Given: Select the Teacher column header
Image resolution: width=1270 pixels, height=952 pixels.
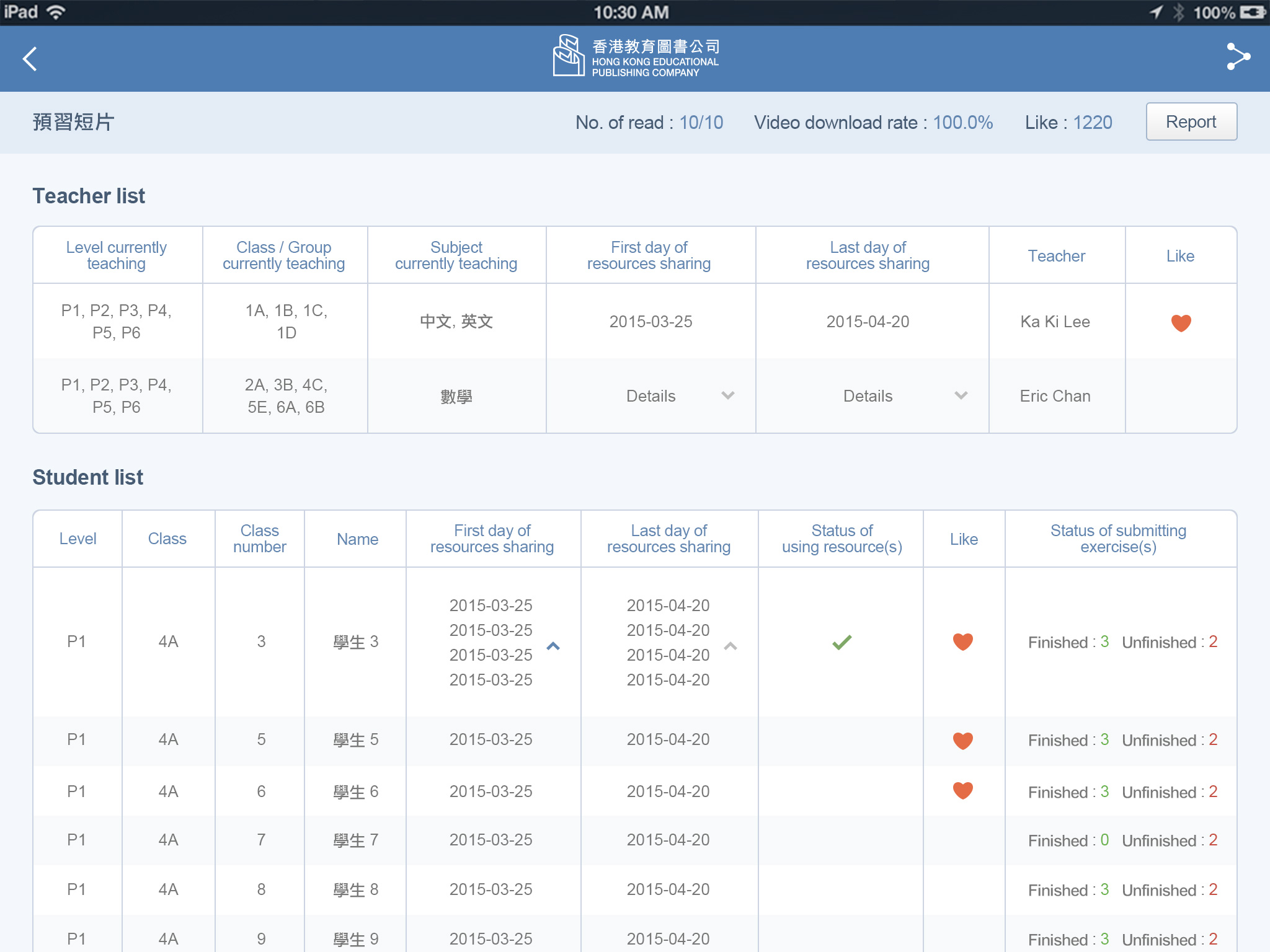Looking at the screenshot, I should click(x=1056, y=256).
